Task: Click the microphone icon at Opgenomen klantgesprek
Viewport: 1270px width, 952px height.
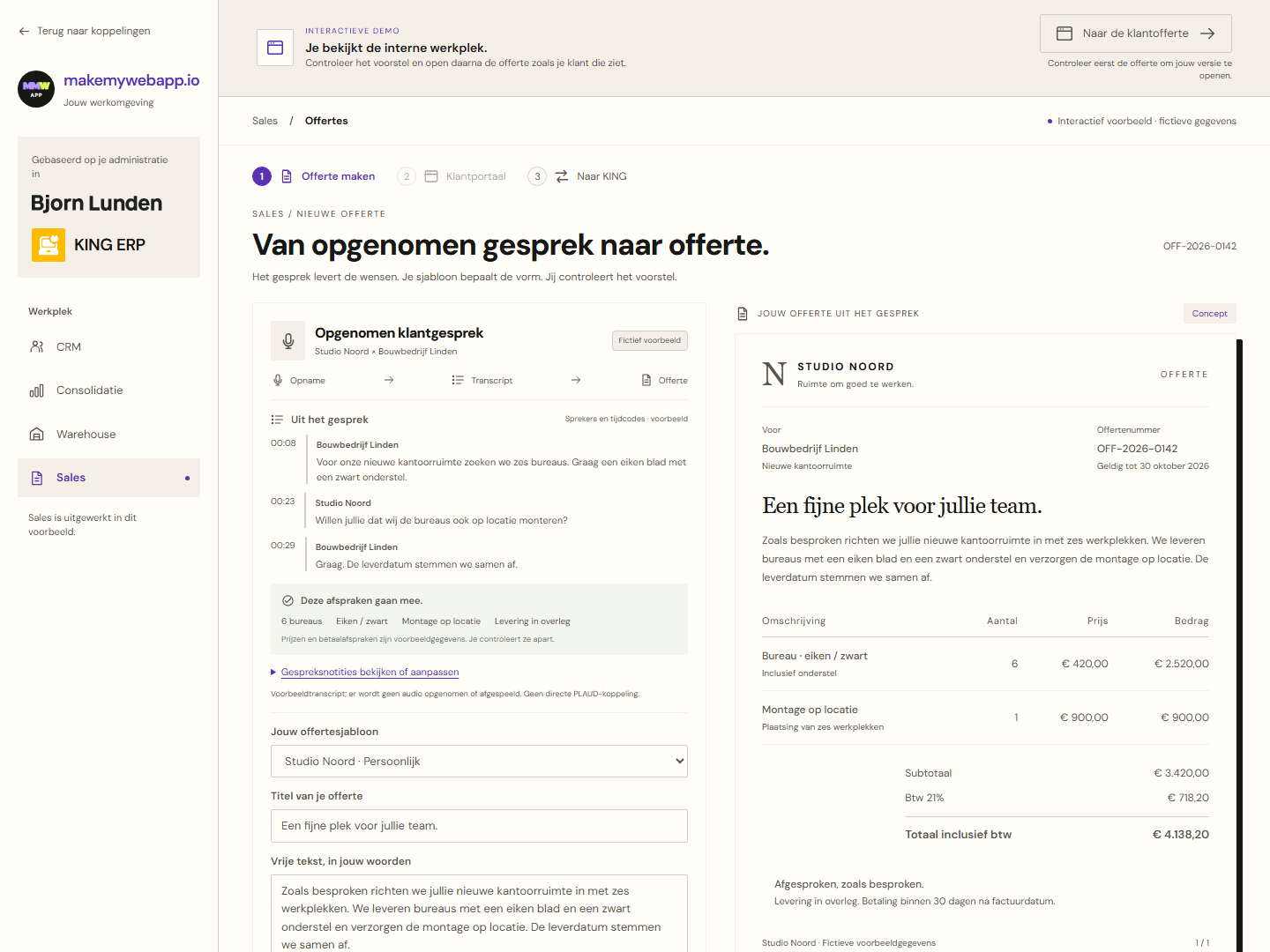Action: (288, 341)
